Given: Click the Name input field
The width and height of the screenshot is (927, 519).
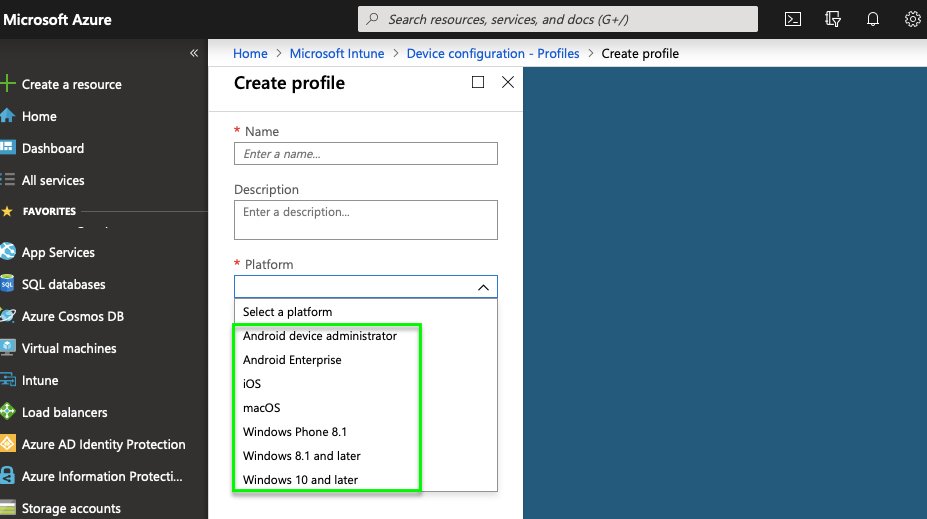Looking at the screenshot, I should [x=365, y=154].
